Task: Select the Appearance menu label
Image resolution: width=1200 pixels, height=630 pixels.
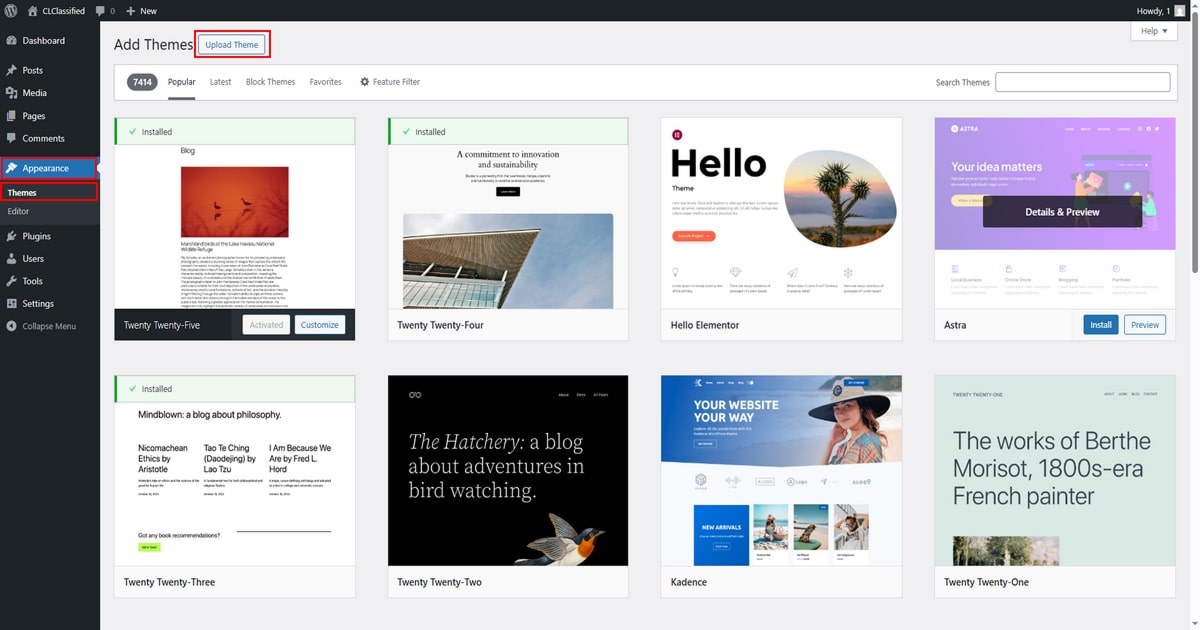Action: (x=46, y=168)
